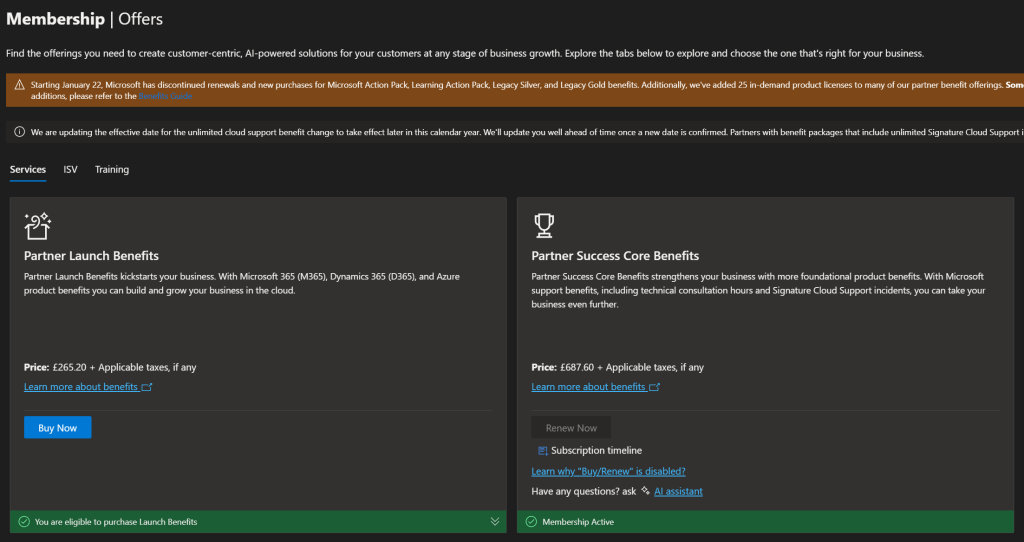The width and height of the screenshot is (1024, 542).
Task: Open Learn more about benefits under Launch Benefits
Action: point(81,387)
